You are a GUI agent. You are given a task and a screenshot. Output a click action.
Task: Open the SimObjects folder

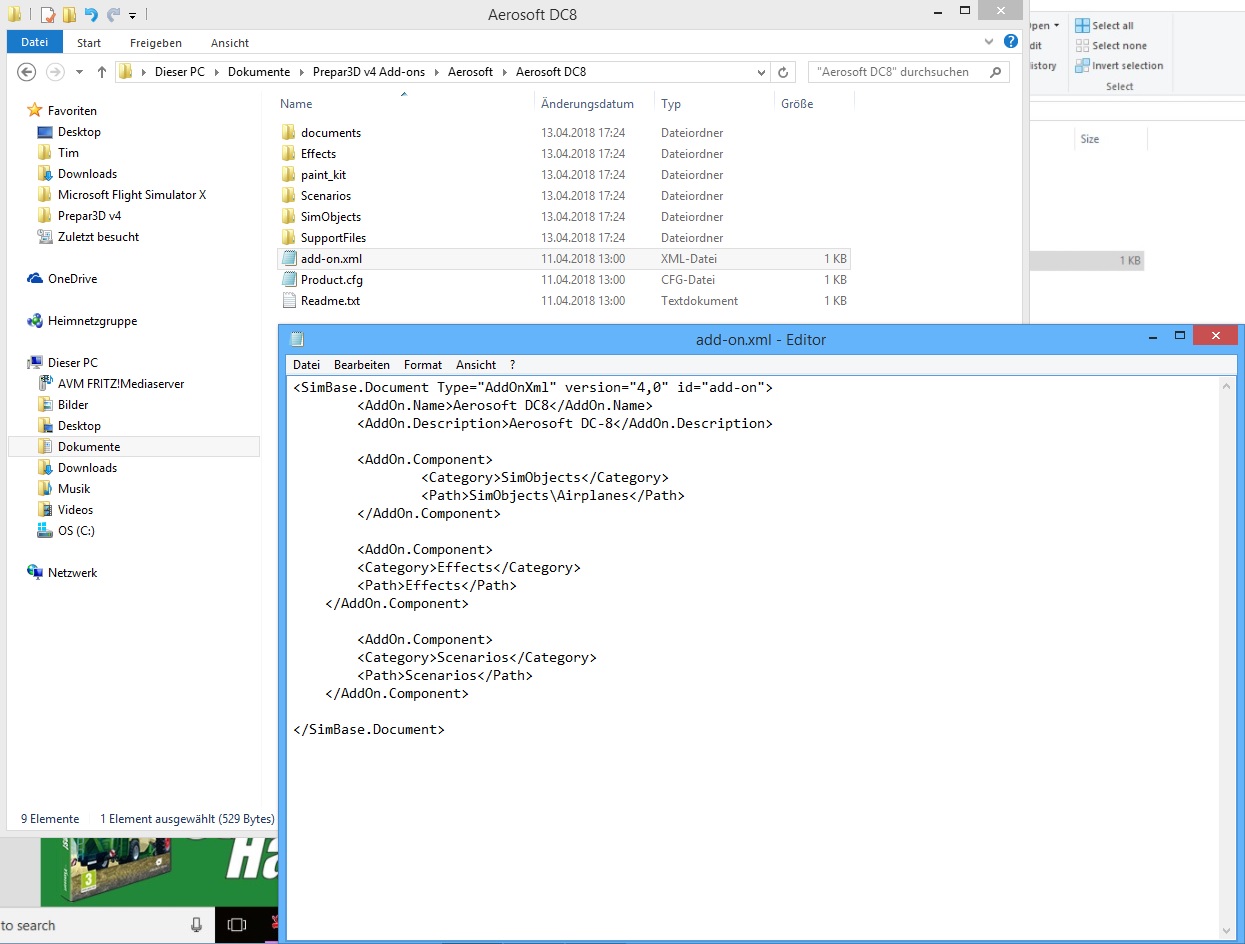coord(331,217)
